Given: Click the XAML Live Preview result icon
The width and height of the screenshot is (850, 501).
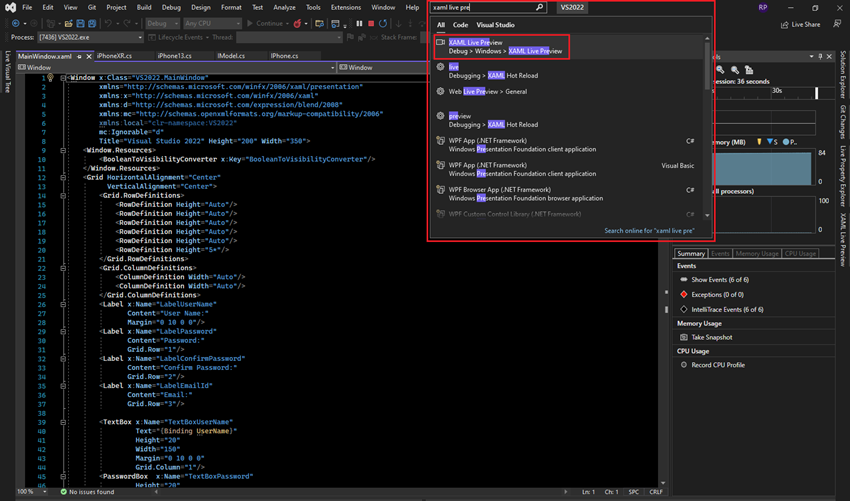Looking at the screenshot, I should click(441, 42).
